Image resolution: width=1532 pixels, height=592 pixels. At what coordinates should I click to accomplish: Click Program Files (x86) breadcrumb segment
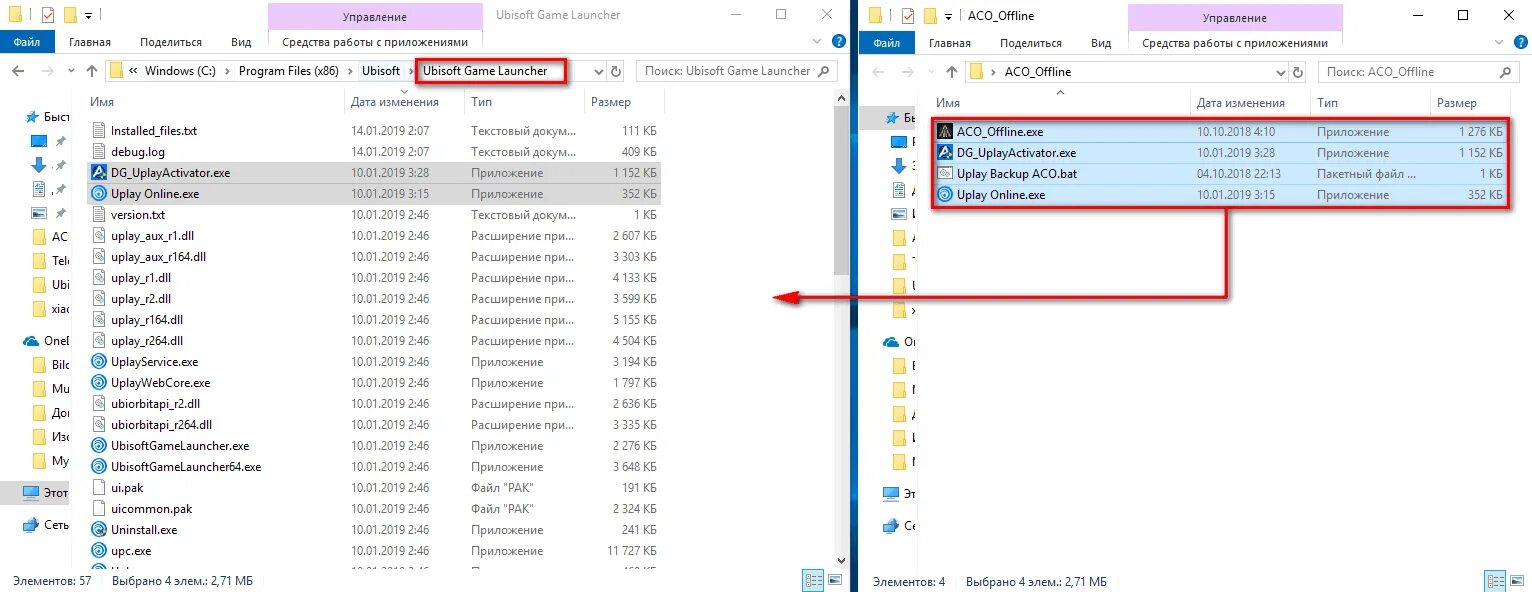click(288, 71)
